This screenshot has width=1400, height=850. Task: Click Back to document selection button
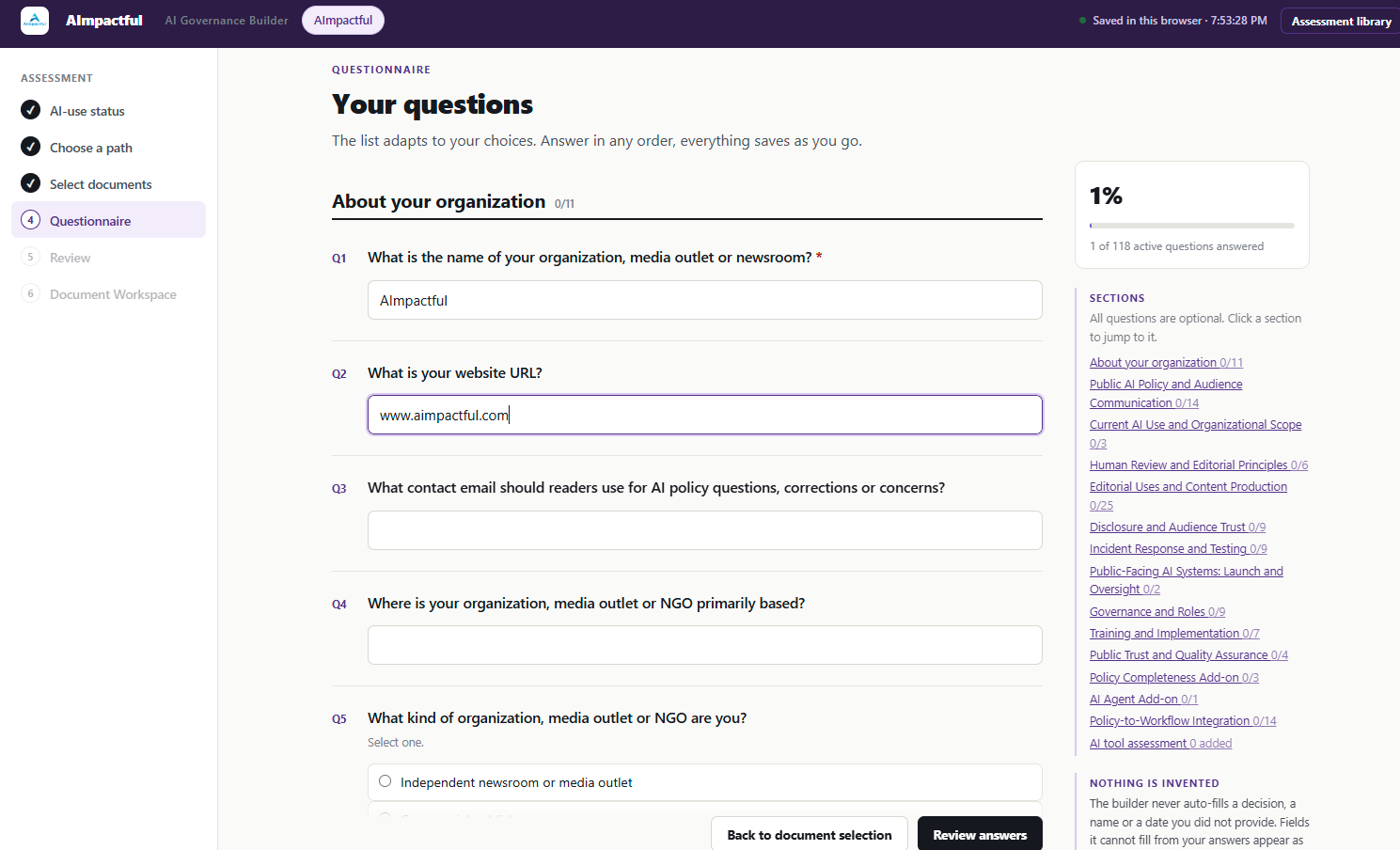[810, 835]
